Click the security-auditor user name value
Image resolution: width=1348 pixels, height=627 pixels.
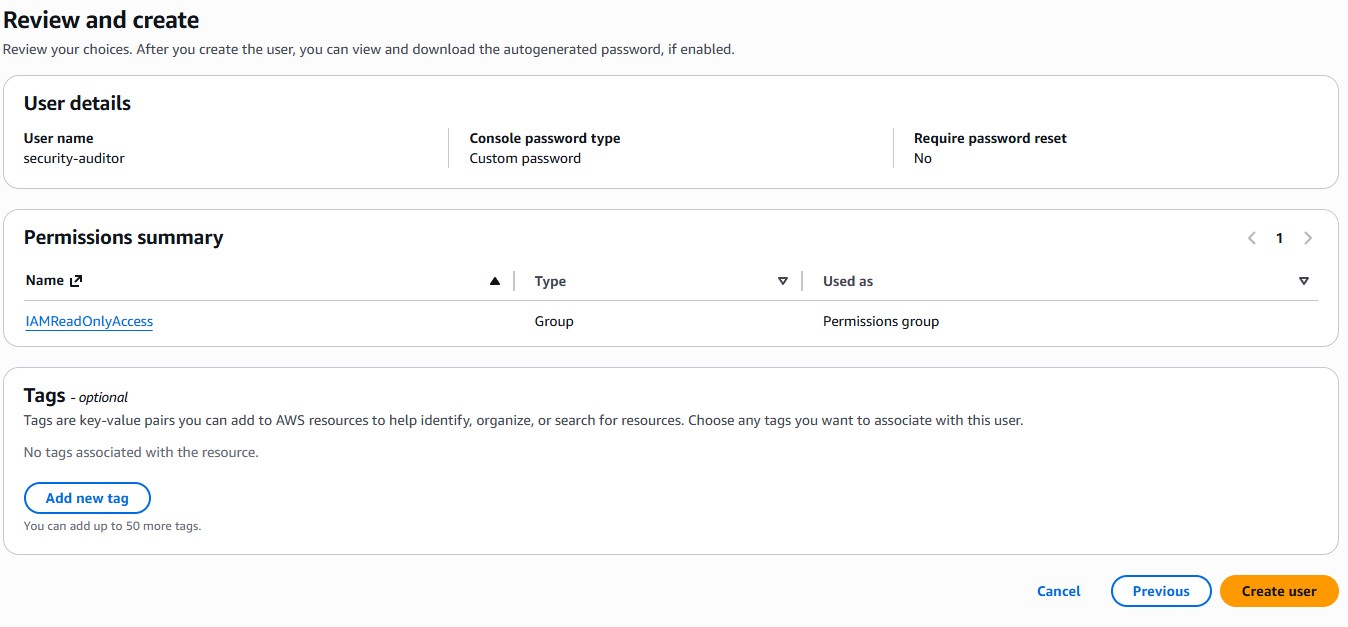74,158
